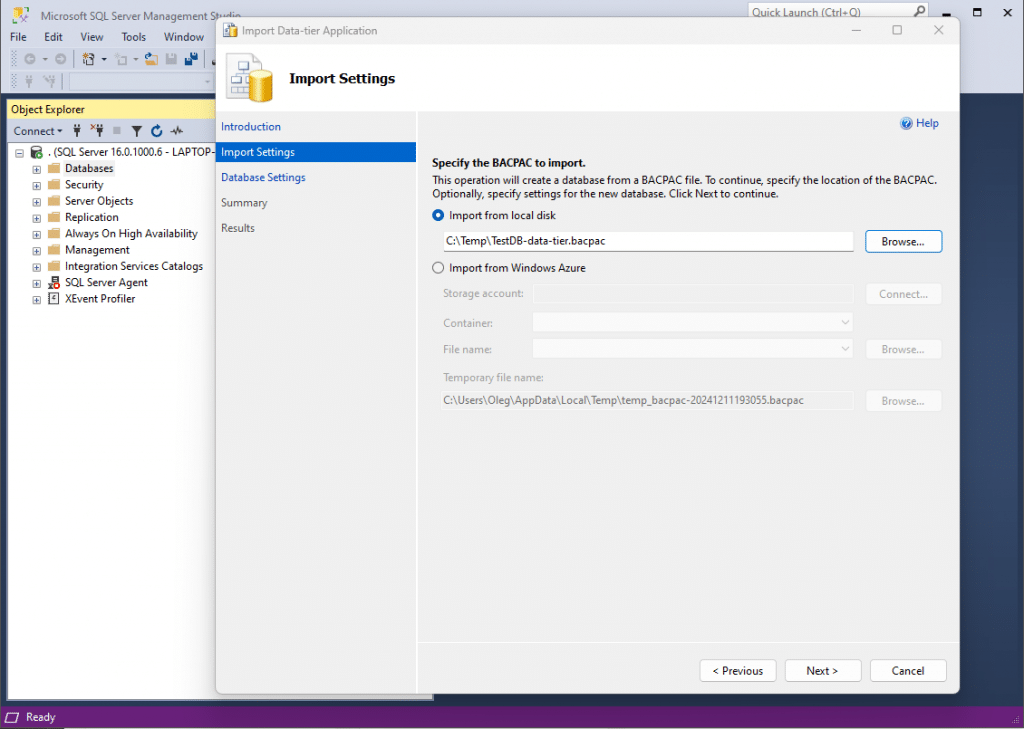Open the File menu

point(18,37)
